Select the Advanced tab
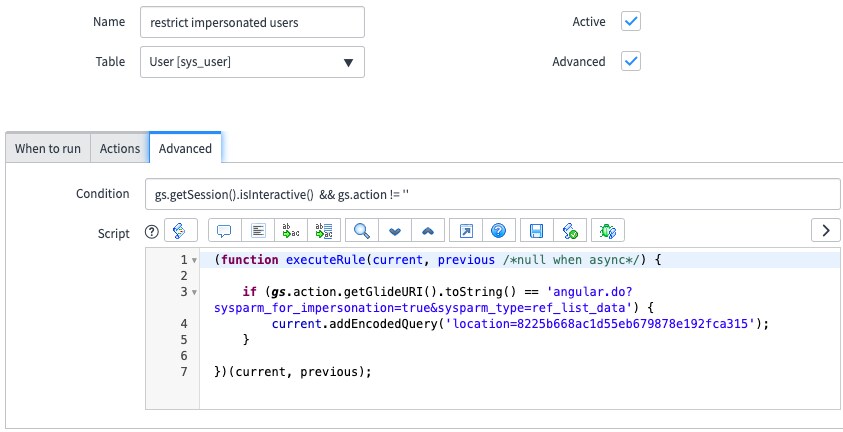 coord(185,148)
